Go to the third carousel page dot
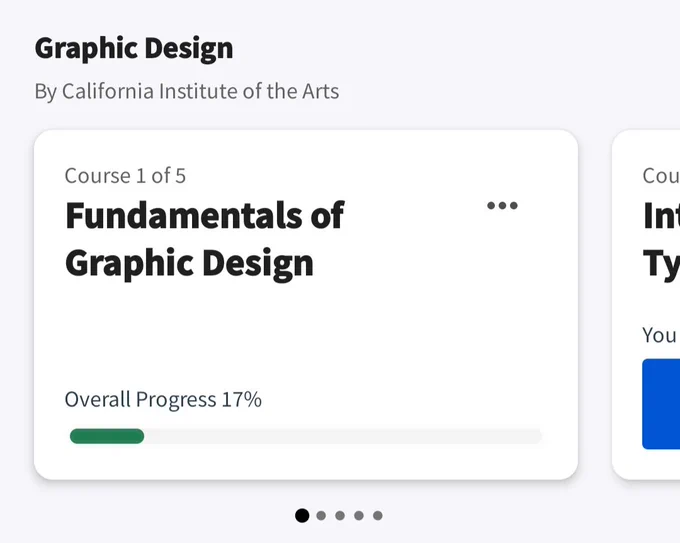Image resolution: width=680 pixels, height=543 pixels. 340,516
